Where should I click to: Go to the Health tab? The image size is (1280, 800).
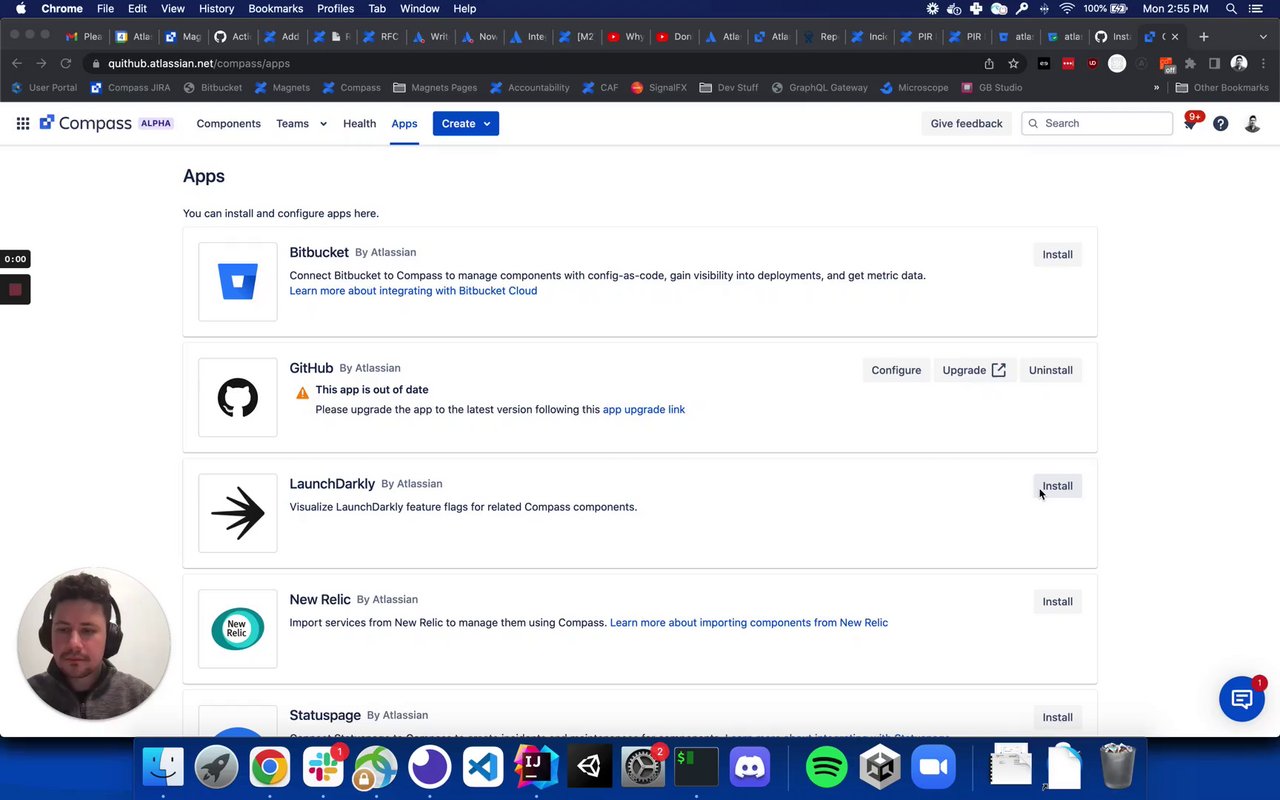(359, 123)
